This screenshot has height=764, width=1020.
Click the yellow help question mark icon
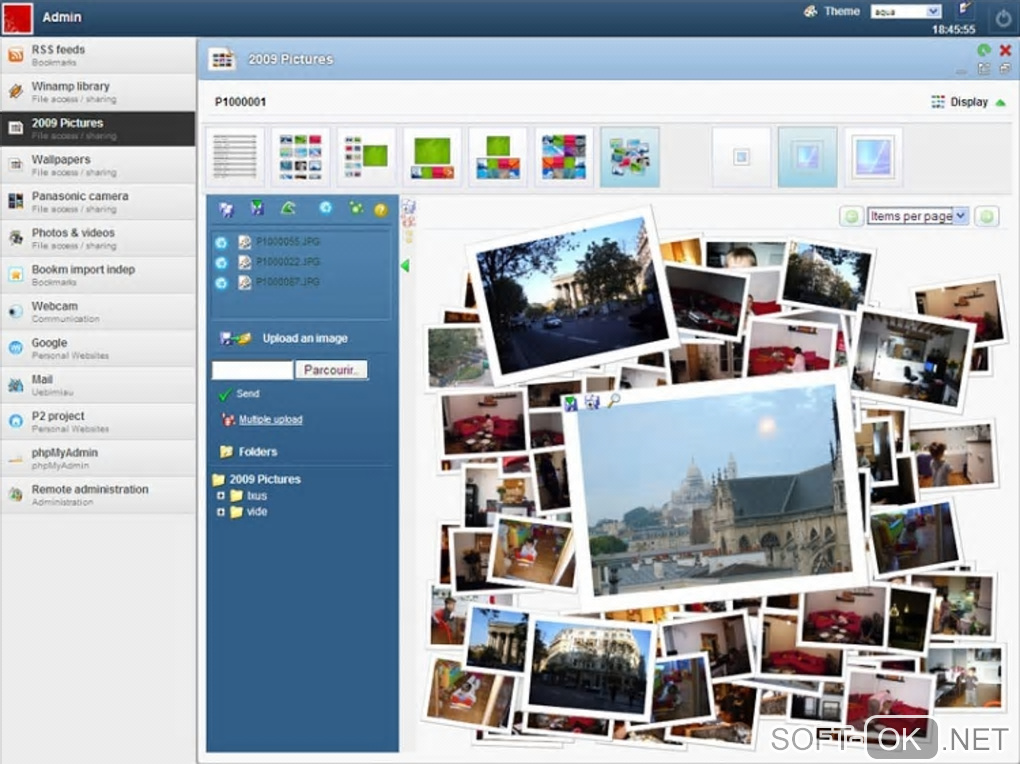pyautogui.click(x=381, y=210)
